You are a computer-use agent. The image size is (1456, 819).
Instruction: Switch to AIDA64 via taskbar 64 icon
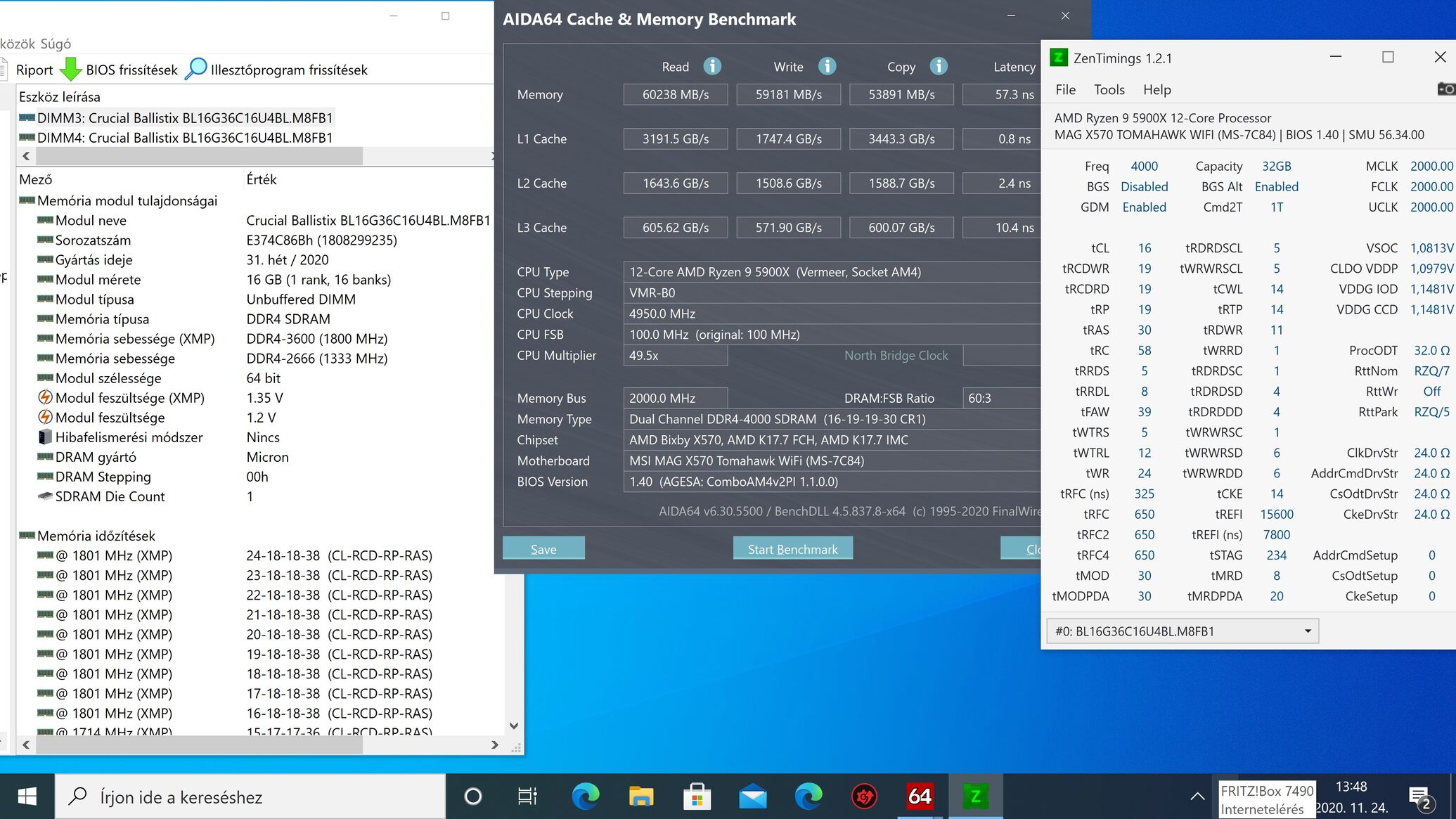pyautogui.click(x=920, y=797)
